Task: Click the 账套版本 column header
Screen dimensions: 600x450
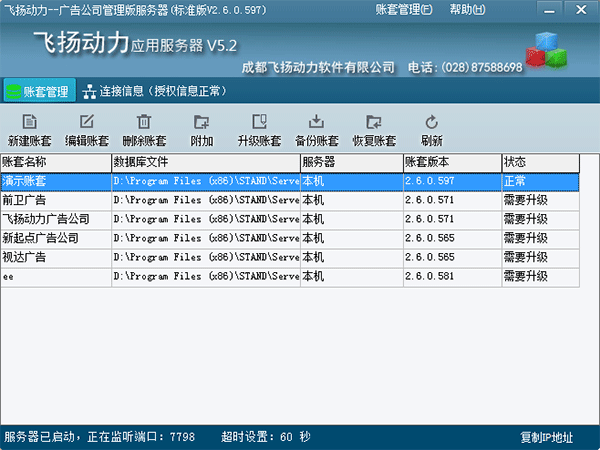Action: tap(451, 162)
